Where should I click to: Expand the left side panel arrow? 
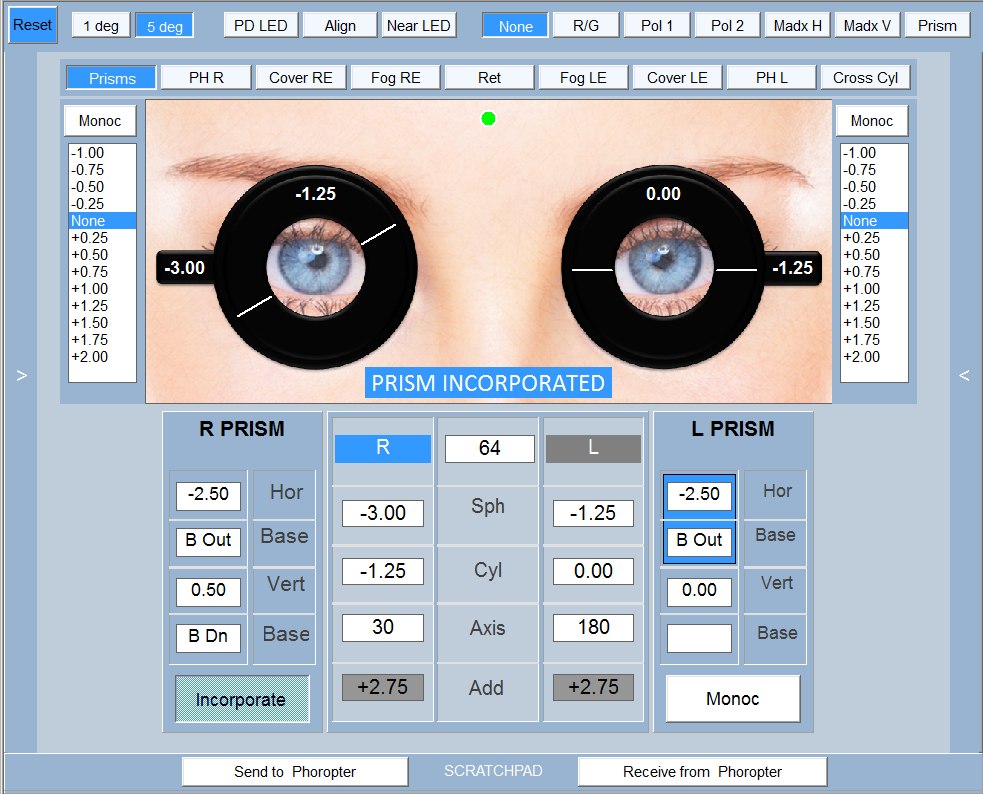tap(21, 375)
